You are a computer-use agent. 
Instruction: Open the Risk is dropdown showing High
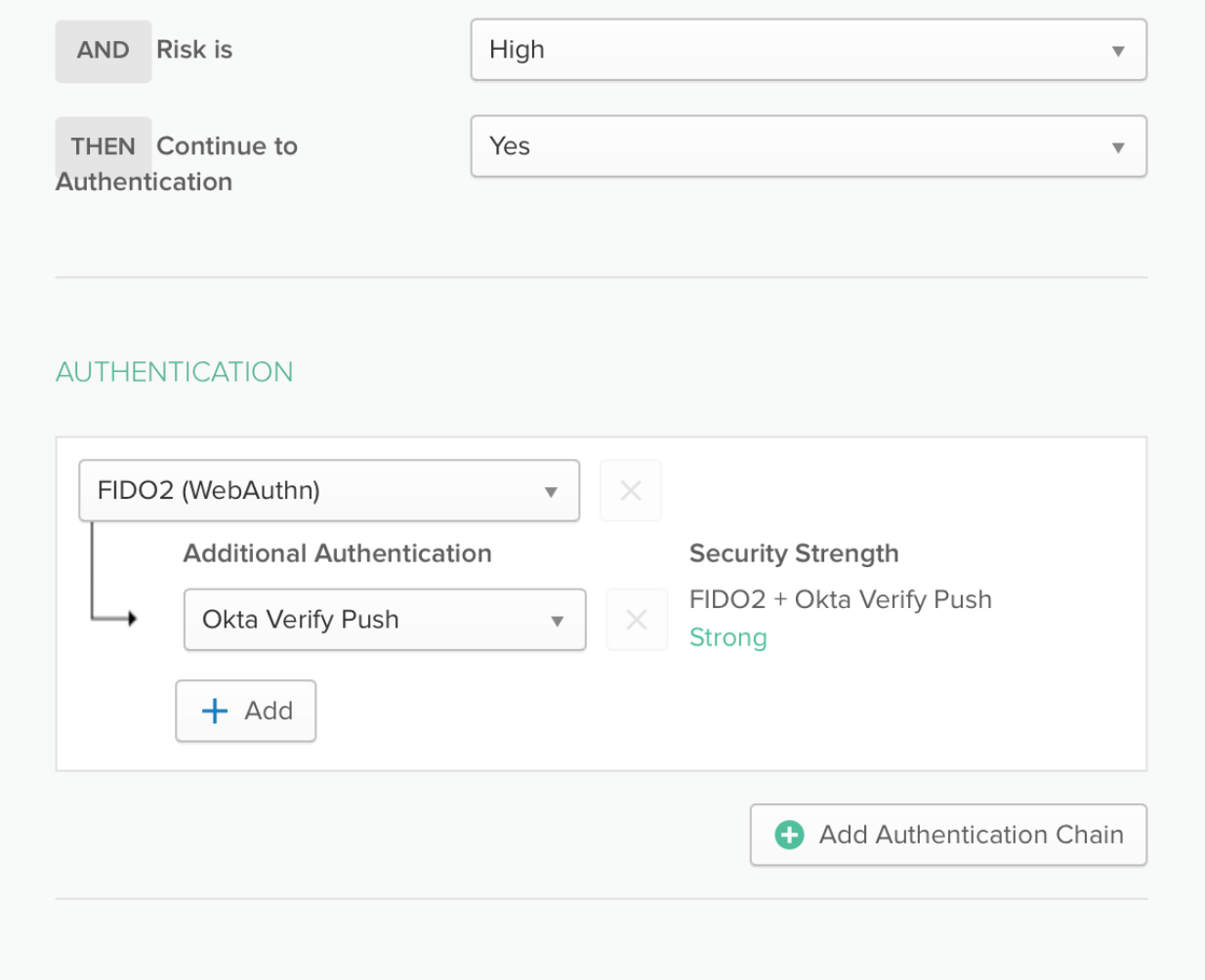click(x=808, y=50)
